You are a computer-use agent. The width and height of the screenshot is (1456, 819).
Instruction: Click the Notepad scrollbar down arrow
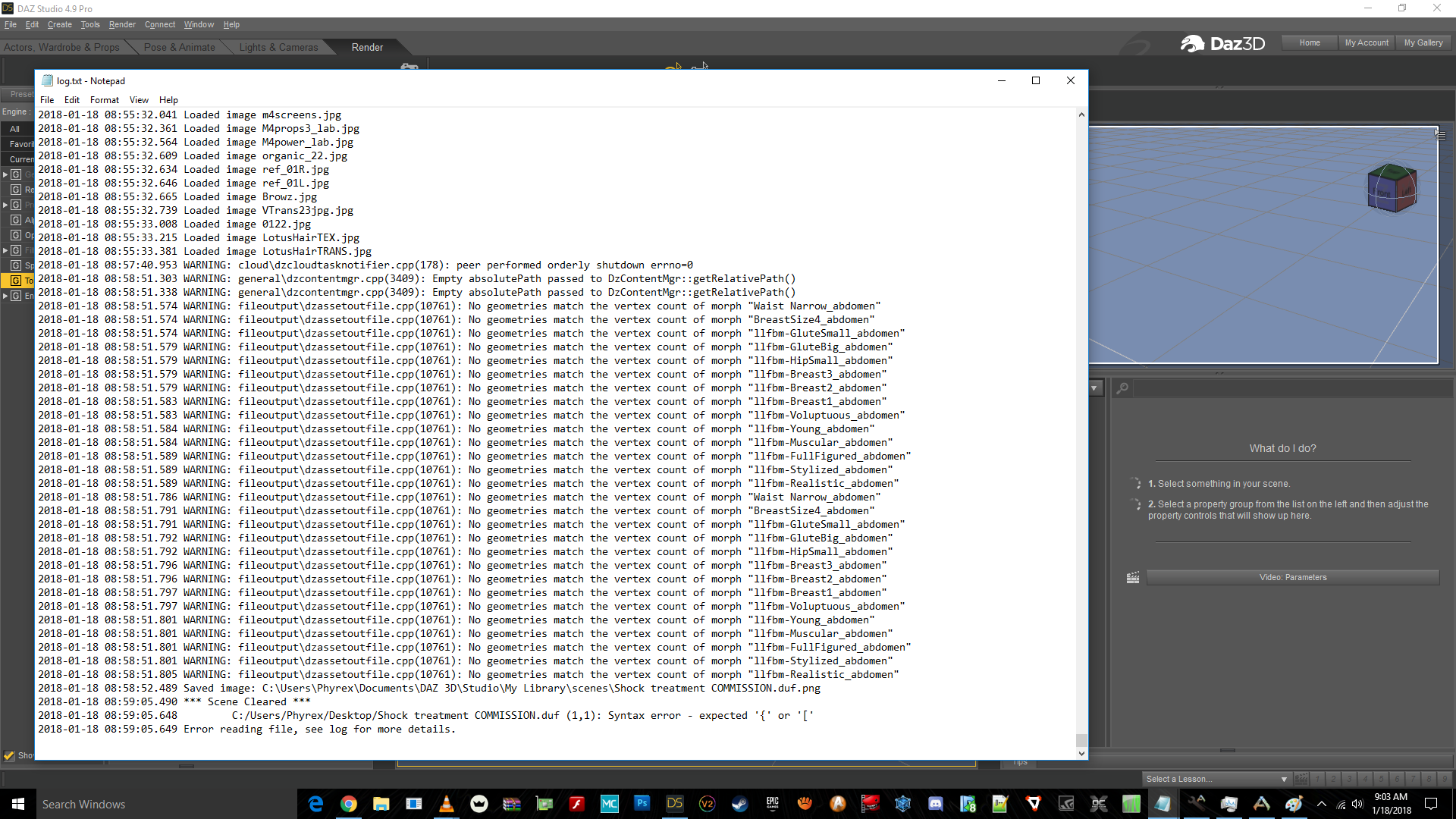click(1081, 753)
